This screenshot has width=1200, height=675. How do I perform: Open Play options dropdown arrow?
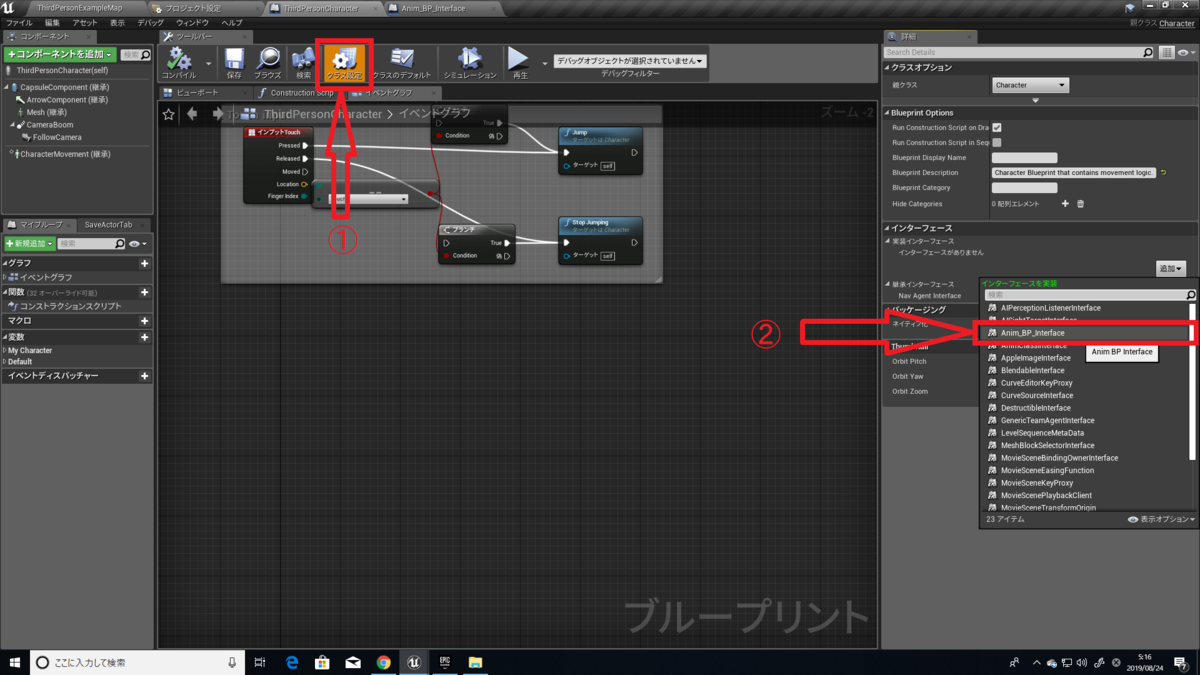pyautogui.click(x=544, y=63)
